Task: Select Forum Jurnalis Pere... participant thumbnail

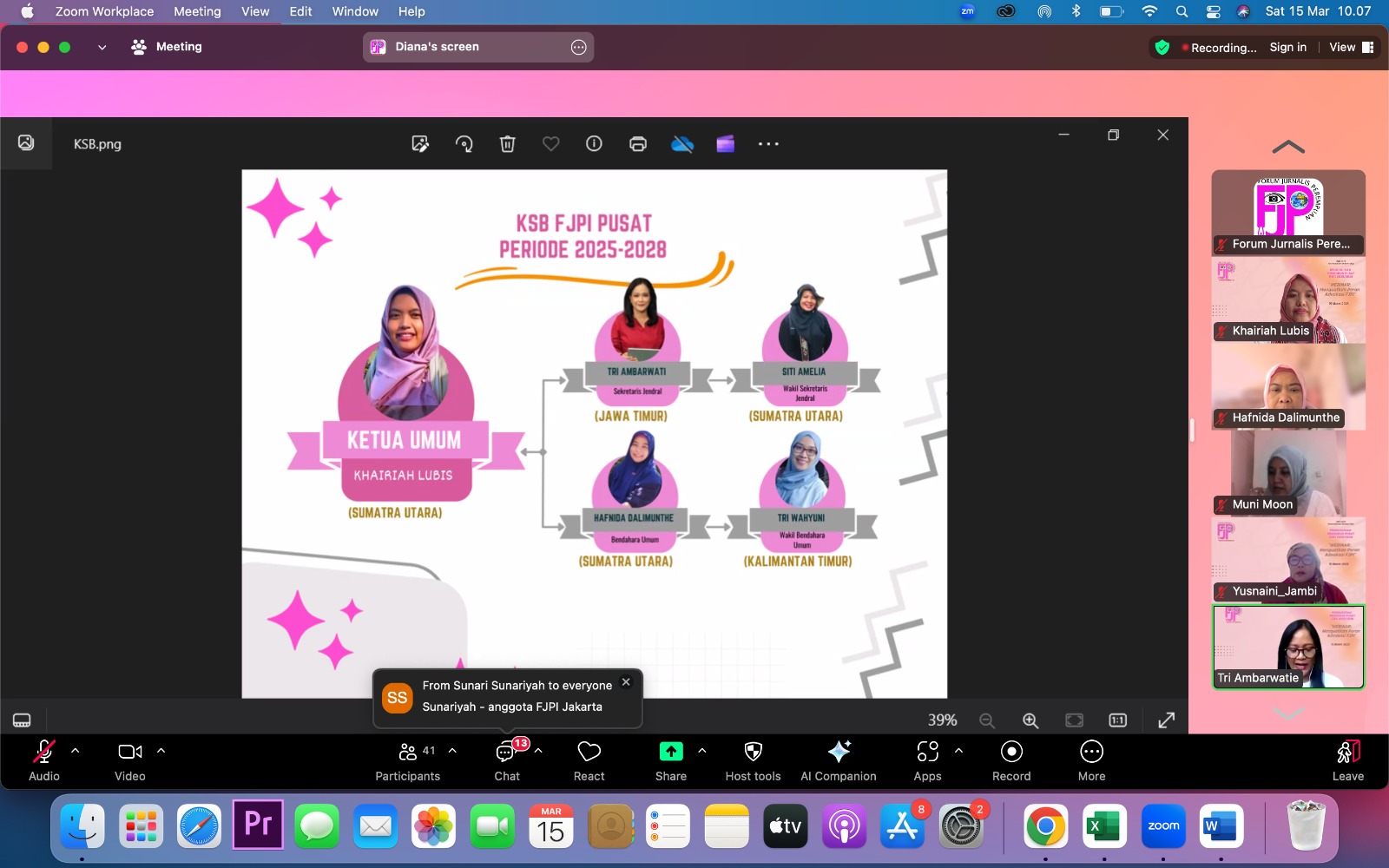Action: click(1288, 213)
